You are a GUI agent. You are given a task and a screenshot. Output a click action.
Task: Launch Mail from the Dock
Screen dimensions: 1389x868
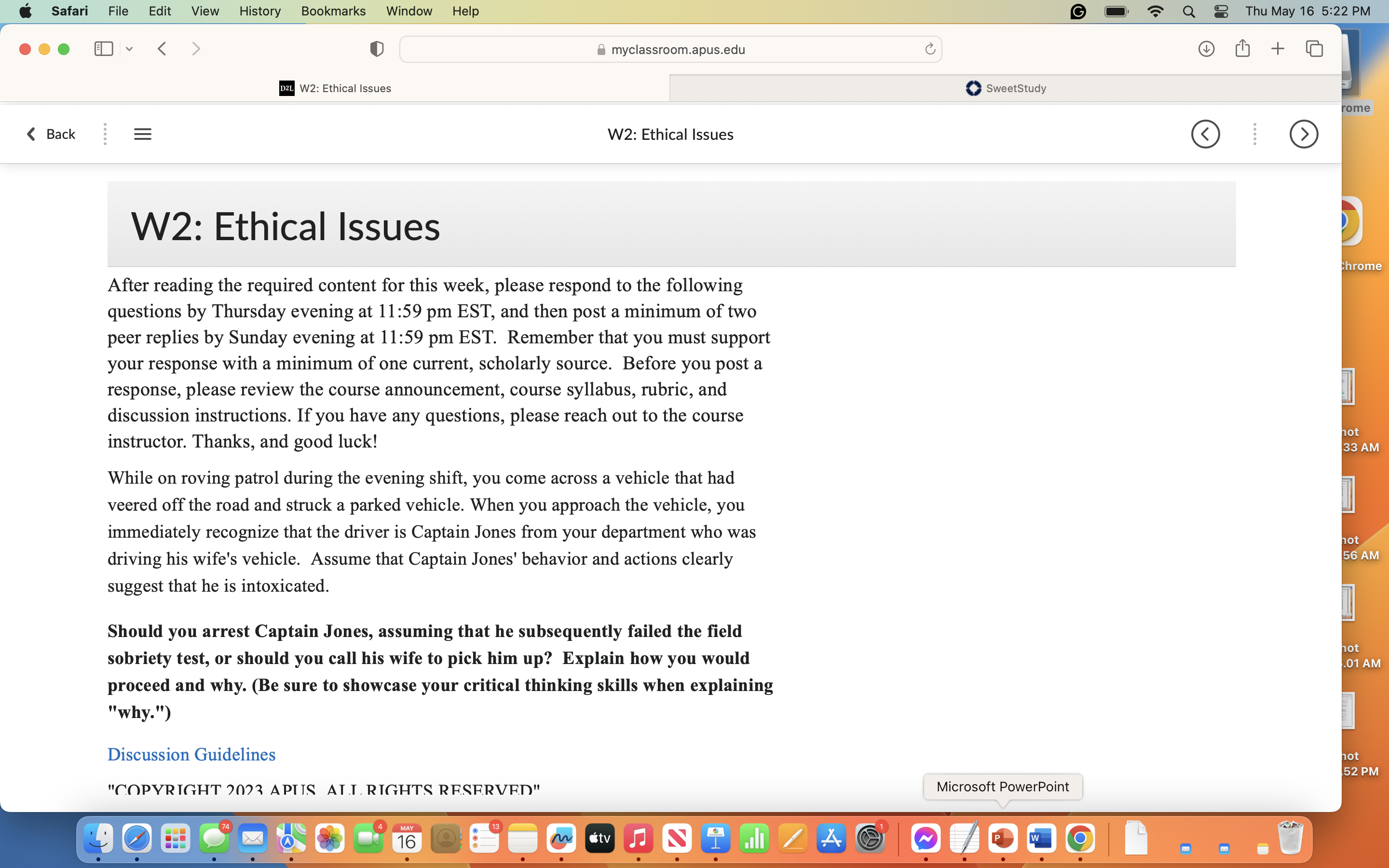click(253, 839)
